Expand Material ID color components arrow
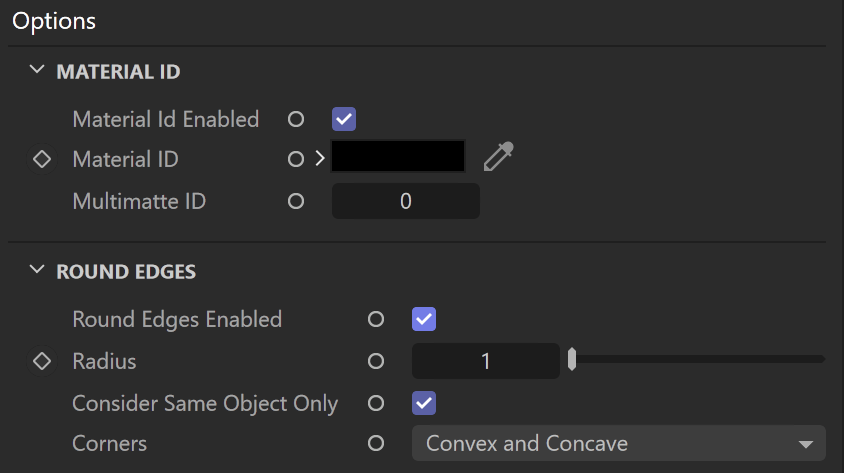The width and height of the screenshot is (844, 473). pyautogui.click(x=320, y=158)
